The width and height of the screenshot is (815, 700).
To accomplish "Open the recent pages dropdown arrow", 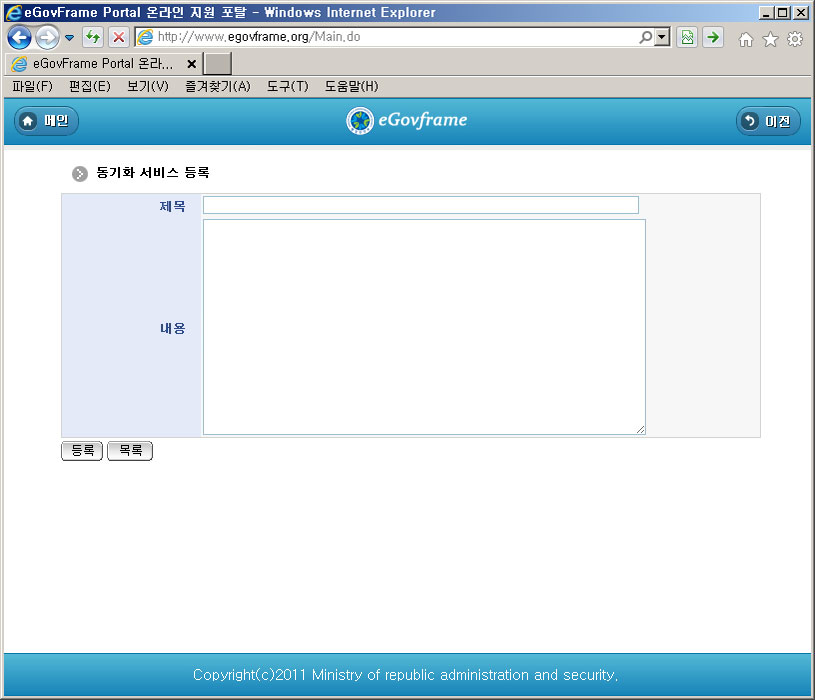I will tap(69, 38).
